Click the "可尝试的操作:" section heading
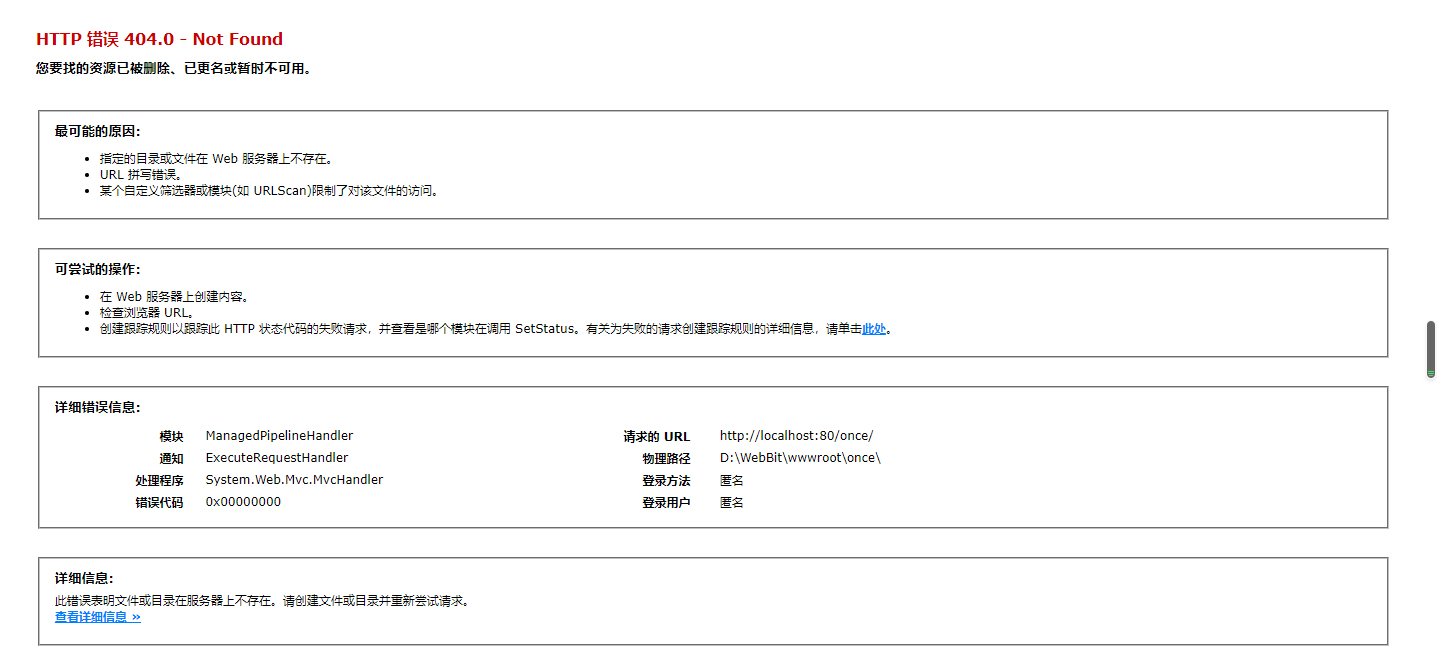1437x661 pixels. tap(97, 269)
